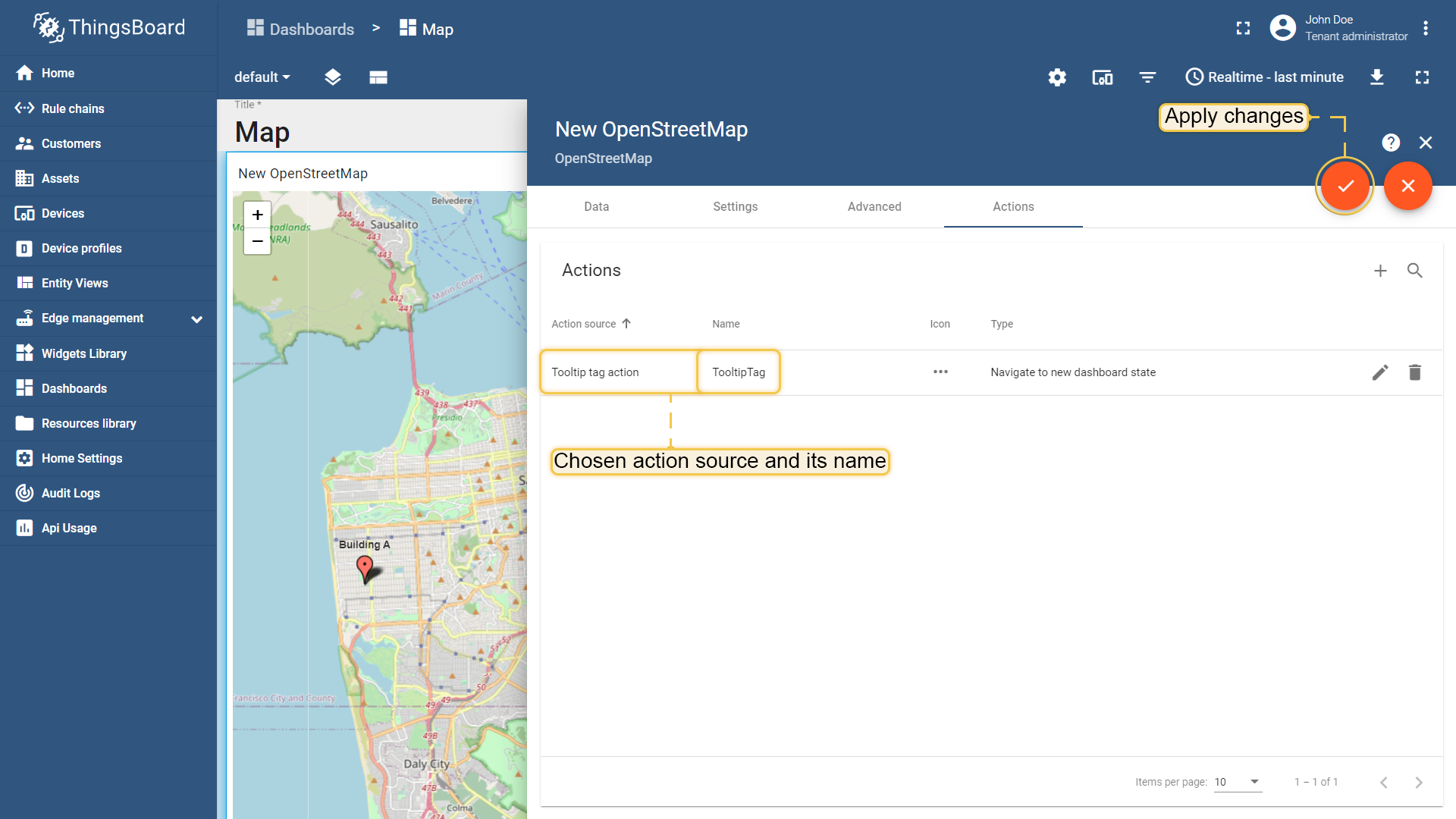Go to Customers page
This screenshot has width=1456, height=819.
[x=108, y=143]
